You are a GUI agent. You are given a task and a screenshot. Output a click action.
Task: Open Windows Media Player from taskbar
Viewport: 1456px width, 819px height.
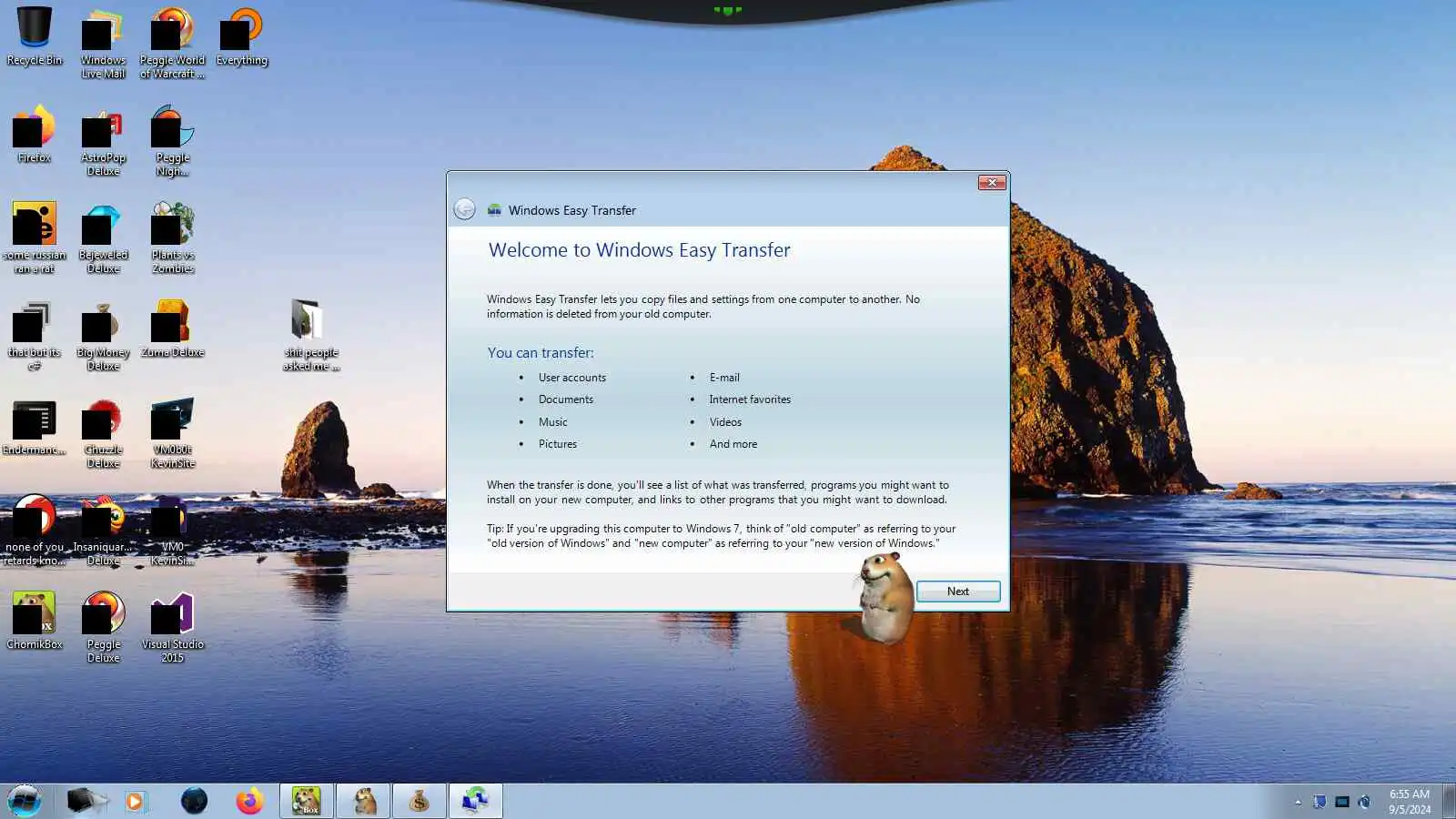[135, 801]
